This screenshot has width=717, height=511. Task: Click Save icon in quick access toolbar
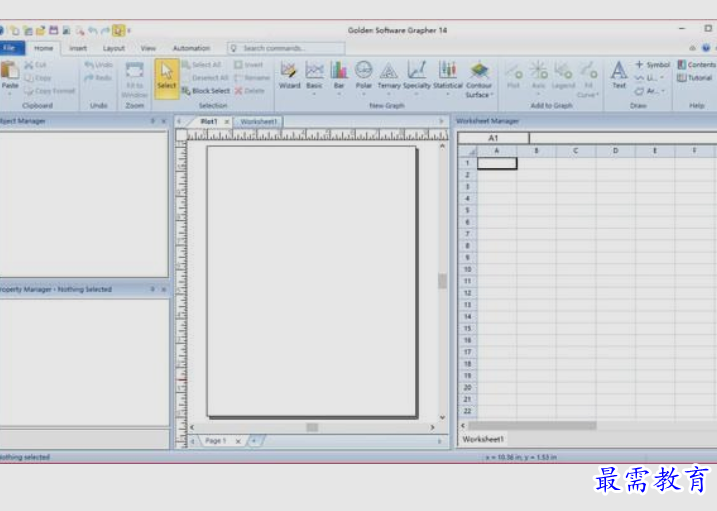[x=54, y=31]
